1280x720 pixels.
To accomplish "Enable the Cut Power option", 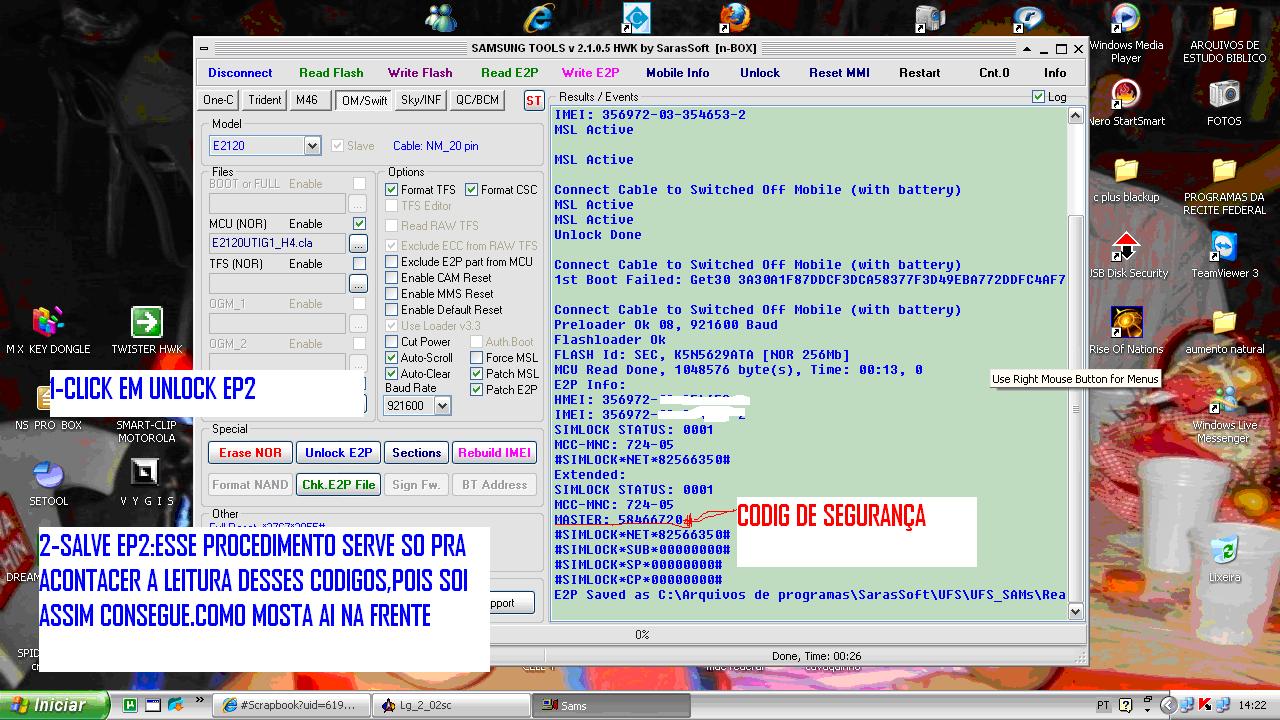I will pos(391,342).
